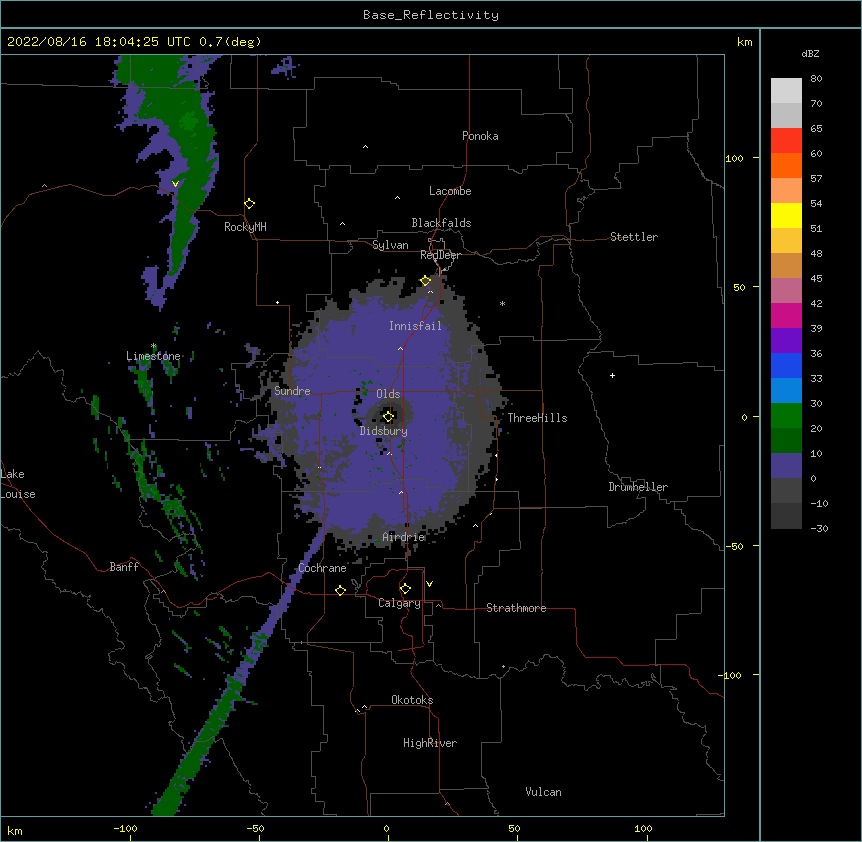The image size is (862, 842).
Task: Click the RedDeer city label
Action: click(x=440, y=255)
